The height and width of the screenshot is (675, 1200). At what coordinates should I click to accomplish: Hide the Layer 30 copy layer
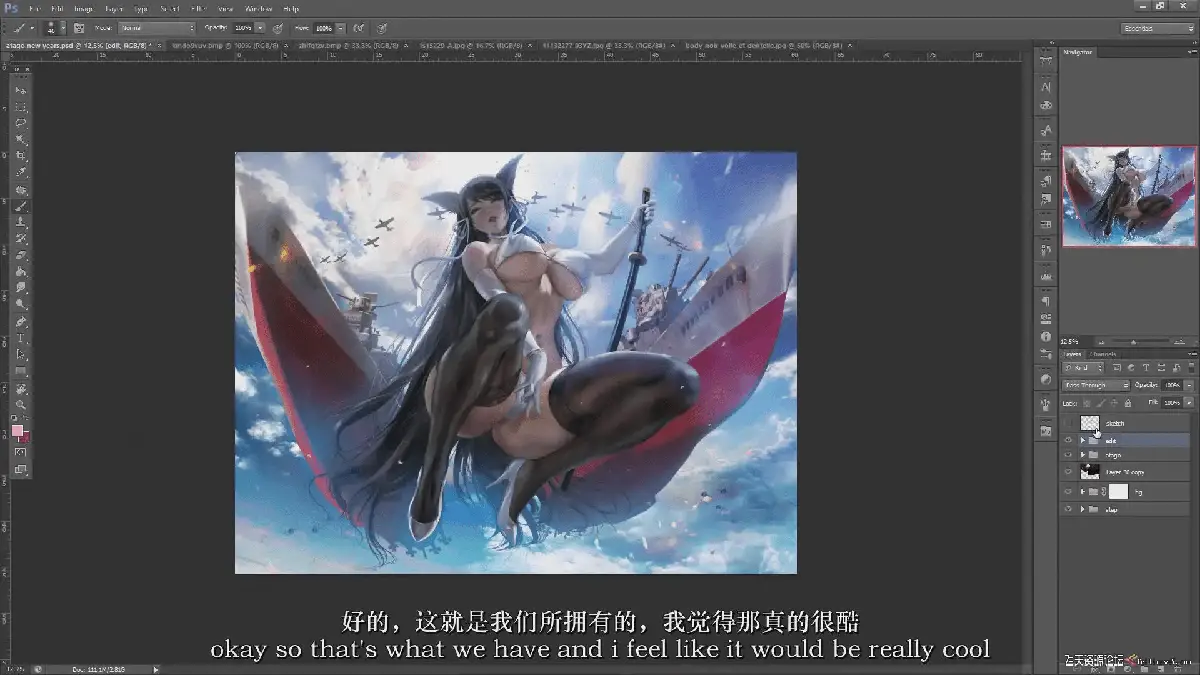[x=1068, y=472]
